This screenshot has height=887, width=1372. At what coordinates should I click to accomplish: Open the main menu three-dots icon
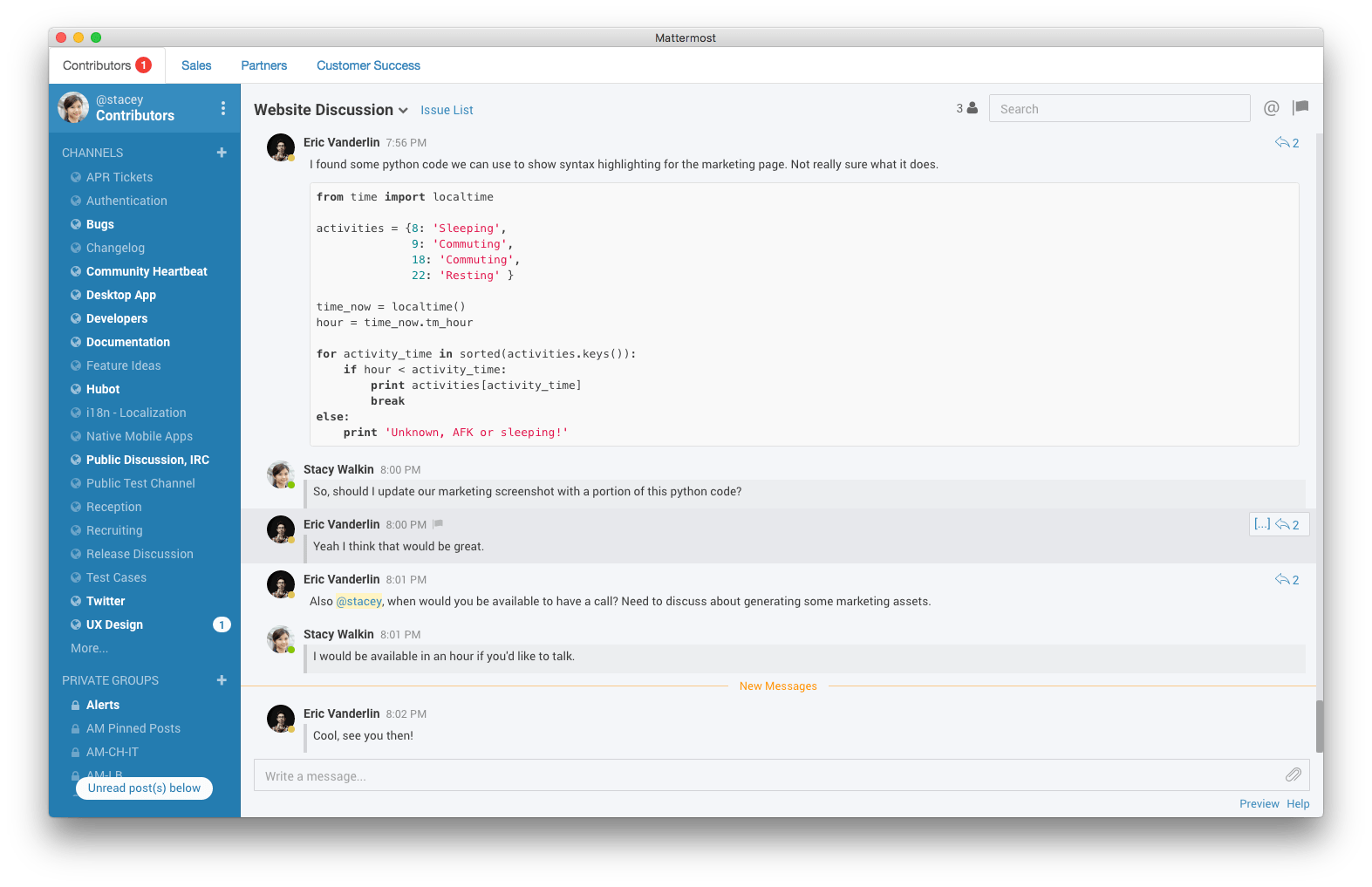223,108
